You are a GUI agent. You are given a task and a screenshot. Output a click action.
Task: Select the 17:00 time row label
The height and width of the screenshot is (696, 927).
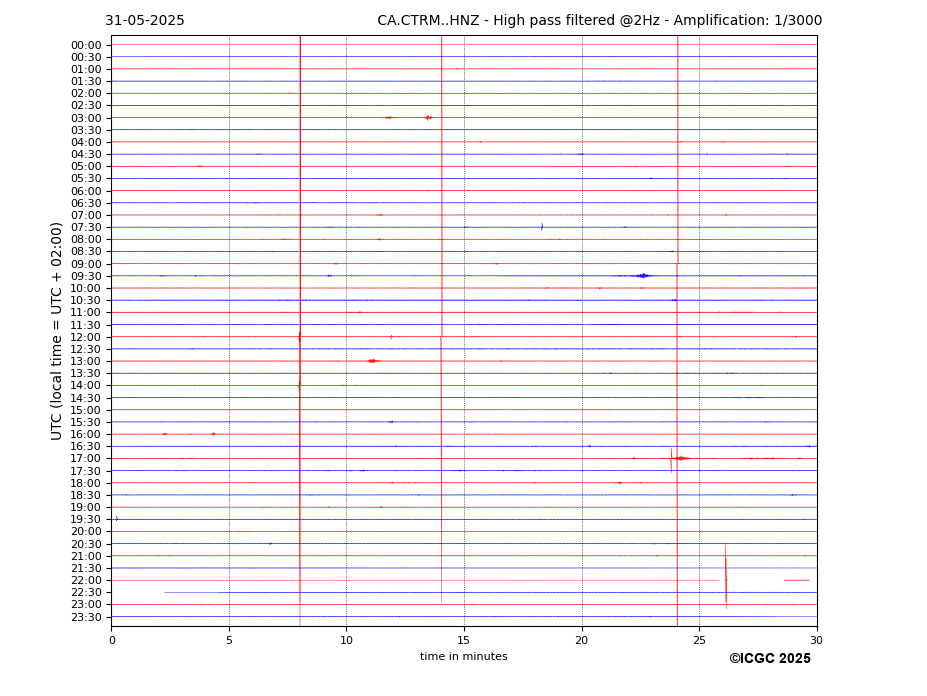point(86,459)
